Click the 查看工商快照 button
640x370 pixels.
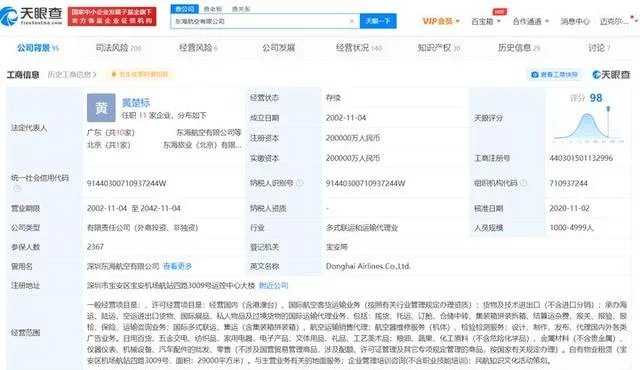(555, 75)
